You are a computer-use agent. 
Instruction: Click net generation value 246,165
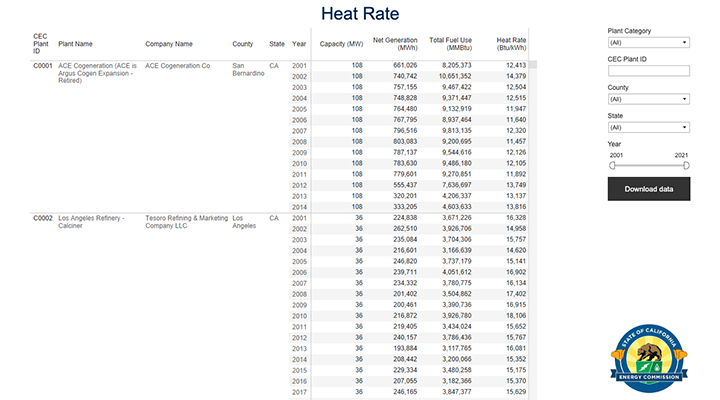point(405,392)
